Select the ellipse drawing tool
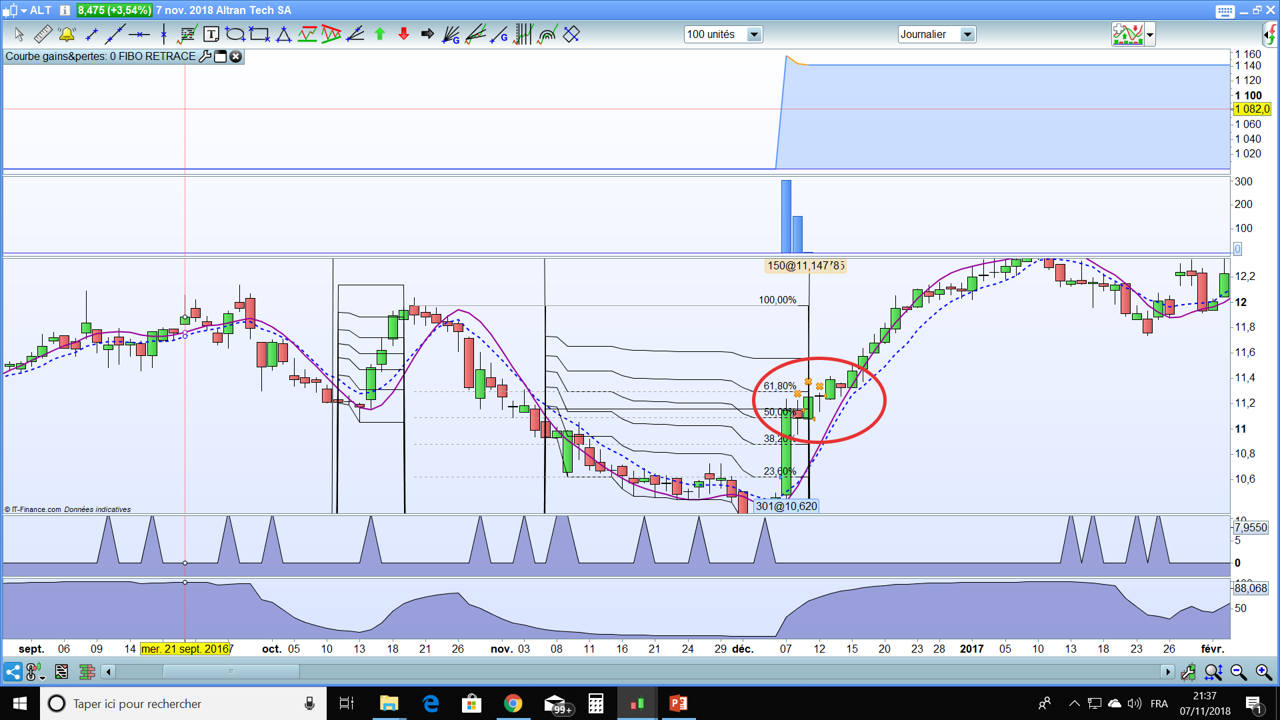Viewport: 1280px width, 720px height. (x=235, y=34)
